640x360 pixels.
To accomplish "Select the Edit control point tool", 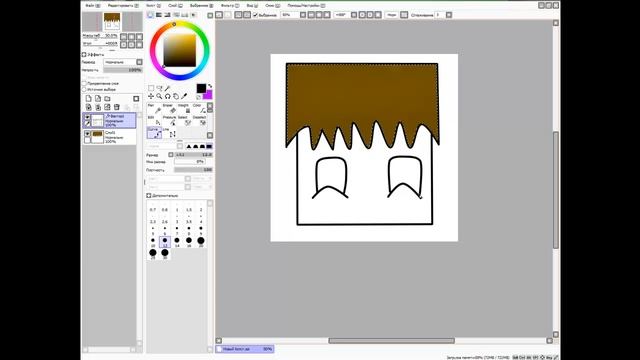I will click(x=154, y=120).
